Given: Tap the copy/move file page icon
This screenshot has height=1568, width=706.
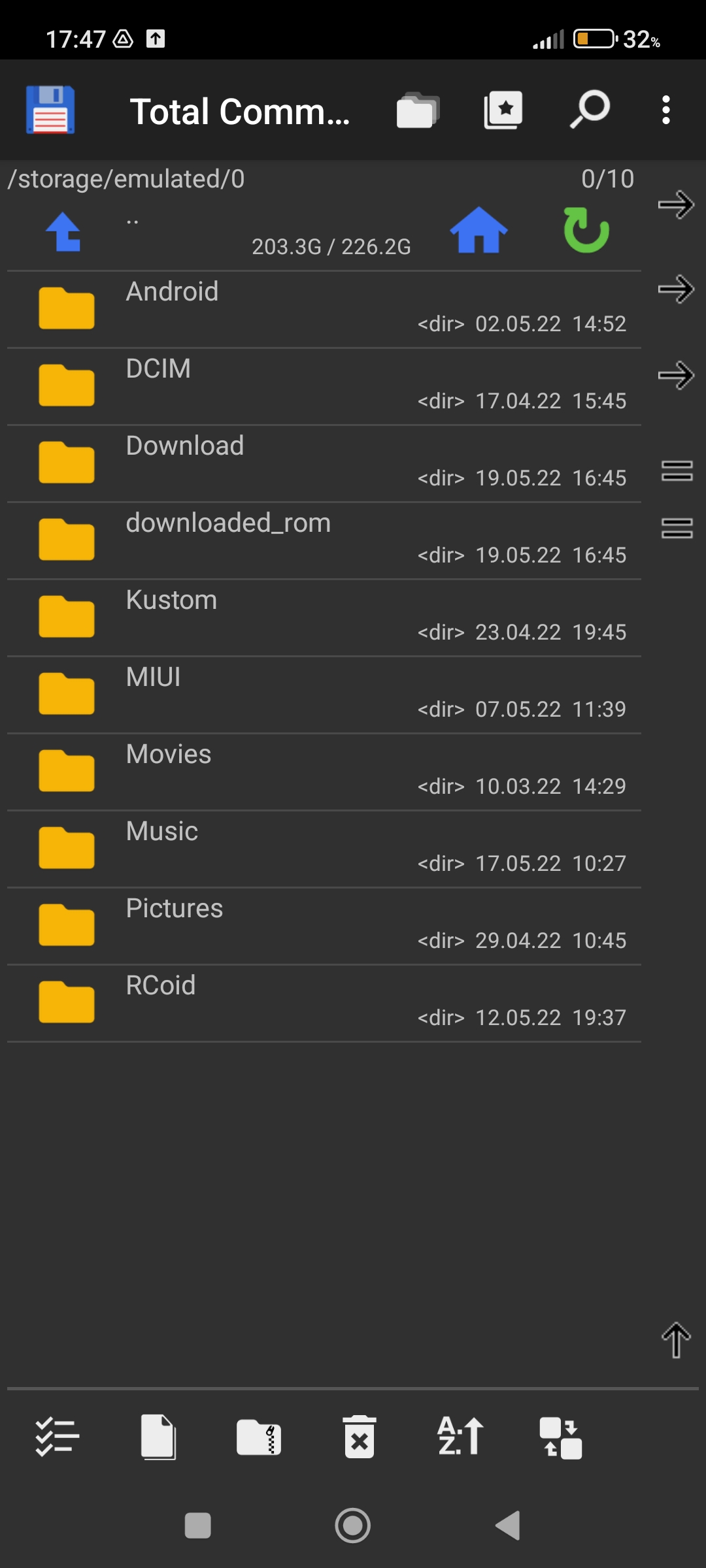Looking at the screenshot, I should (x=158, y=1437).
